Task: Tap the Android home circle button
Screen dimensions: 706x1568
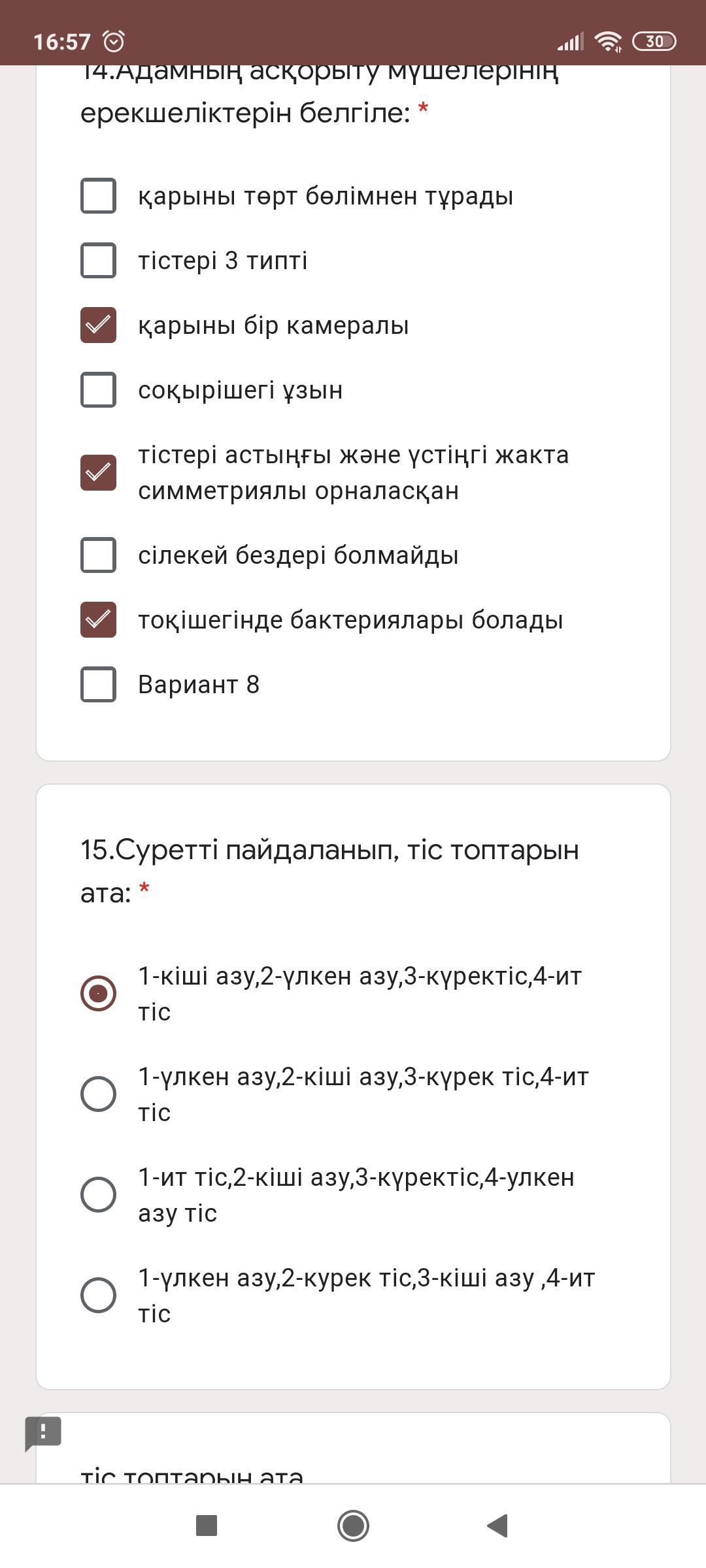Action: click(x=353, y=1526)
